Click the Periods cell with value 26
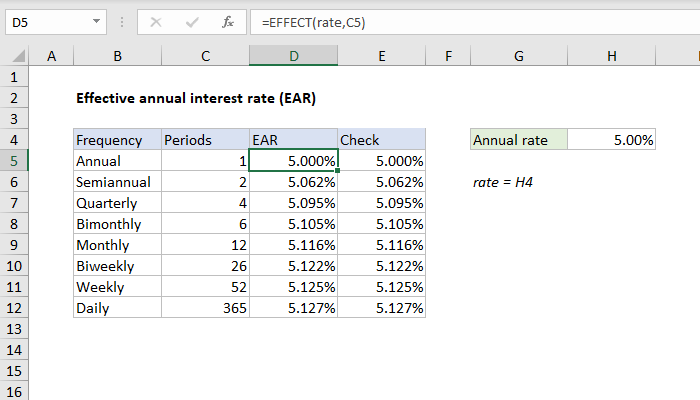Screen dimensions: 700x400 [x=205, y=266]
